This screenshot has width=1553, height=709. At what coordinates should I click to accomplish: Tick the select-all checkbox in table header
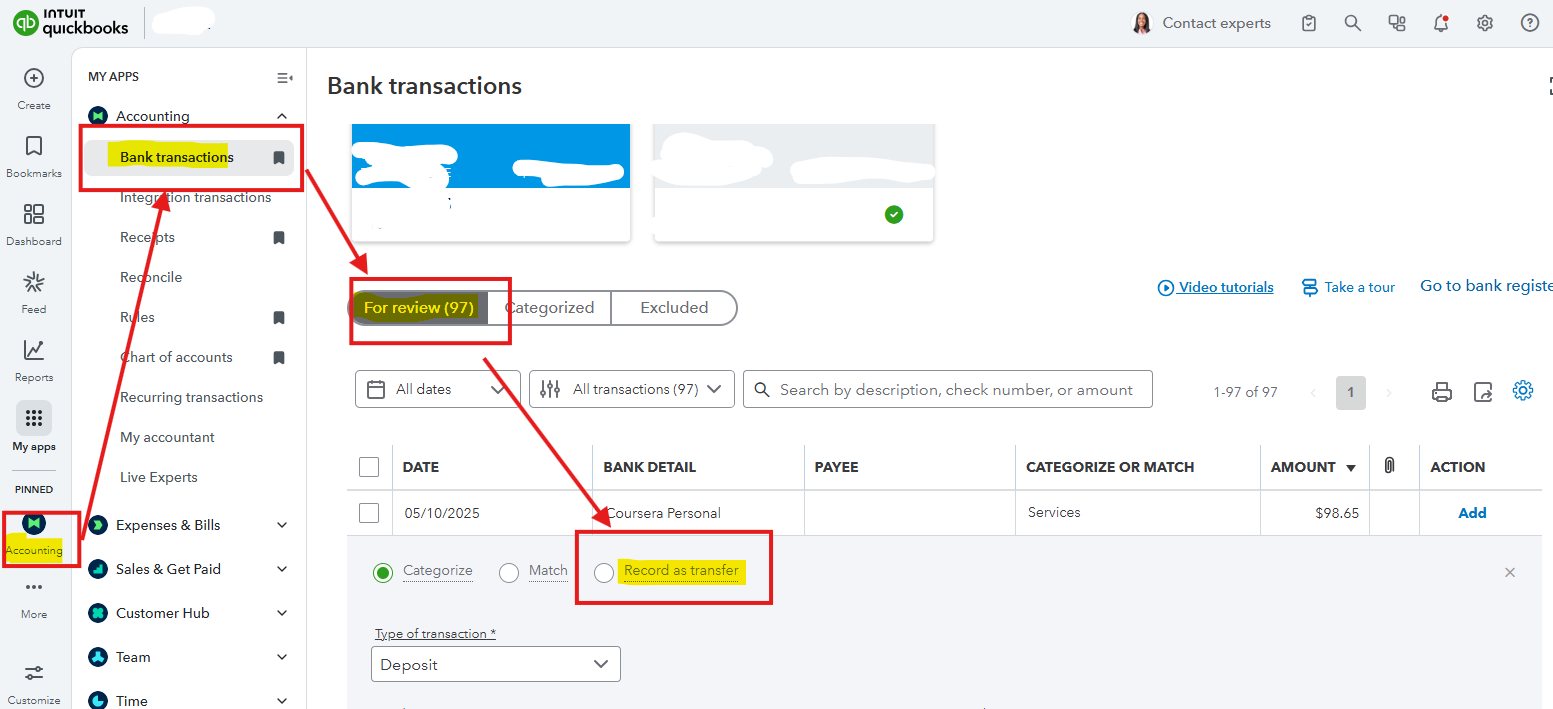(369, 467)
